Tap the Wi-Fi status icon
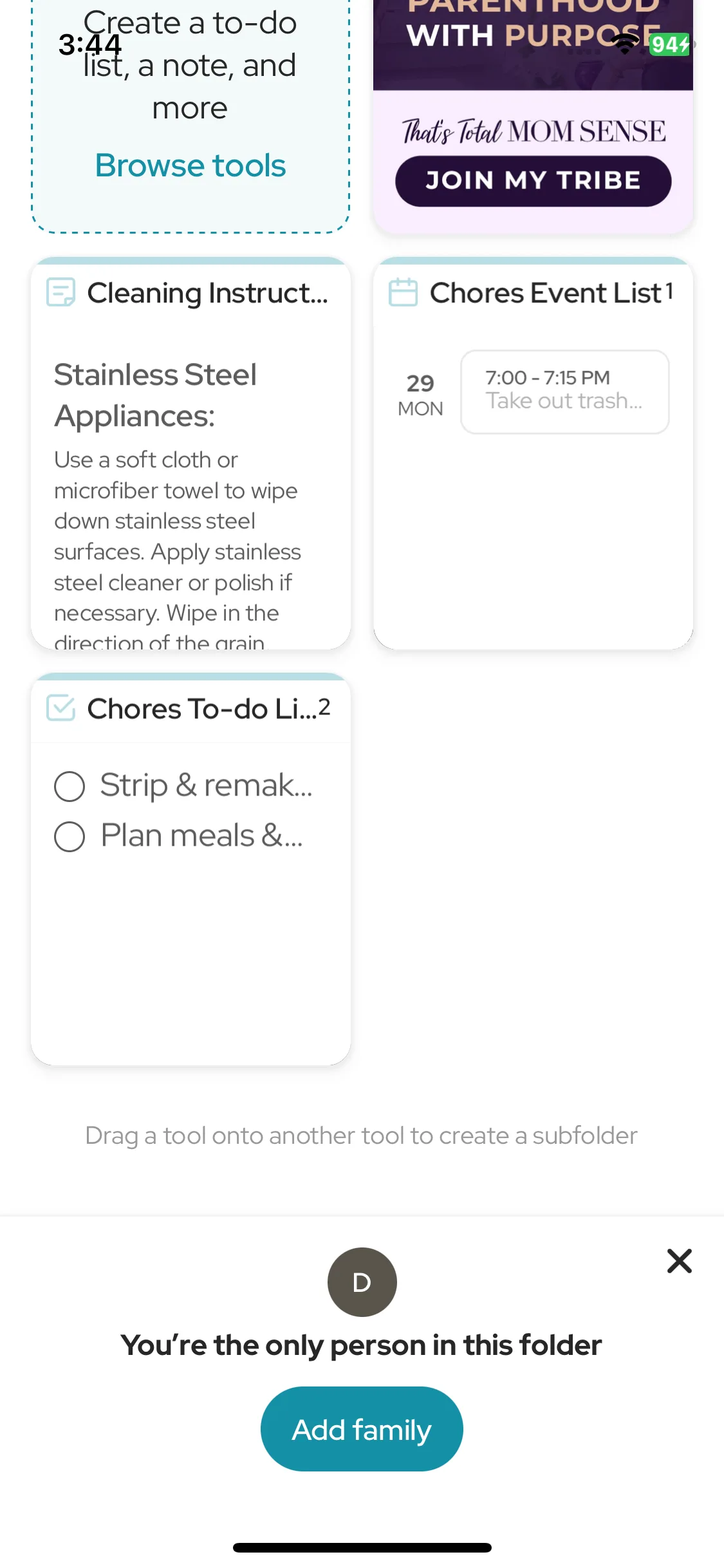The image size is (724, 1568). point(624,44)
